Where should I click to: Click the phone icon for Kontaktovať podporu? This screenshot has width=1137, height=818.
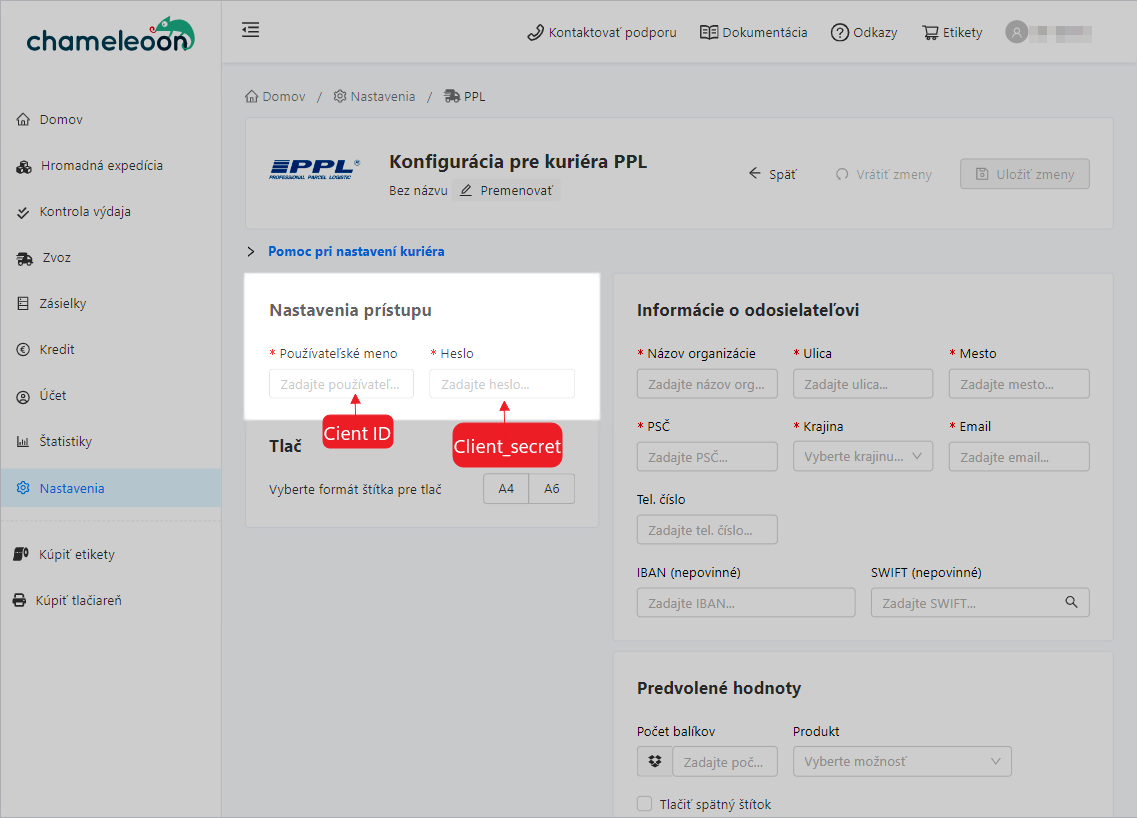click(535, 32)
